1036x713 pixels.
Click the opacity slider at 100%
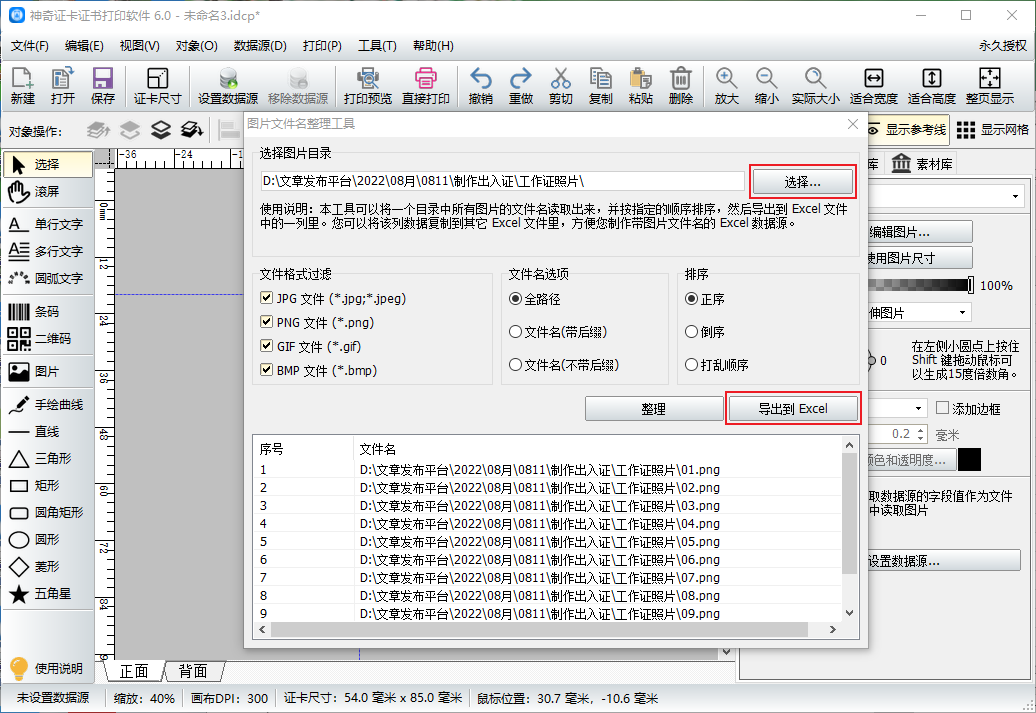[970, 285]
